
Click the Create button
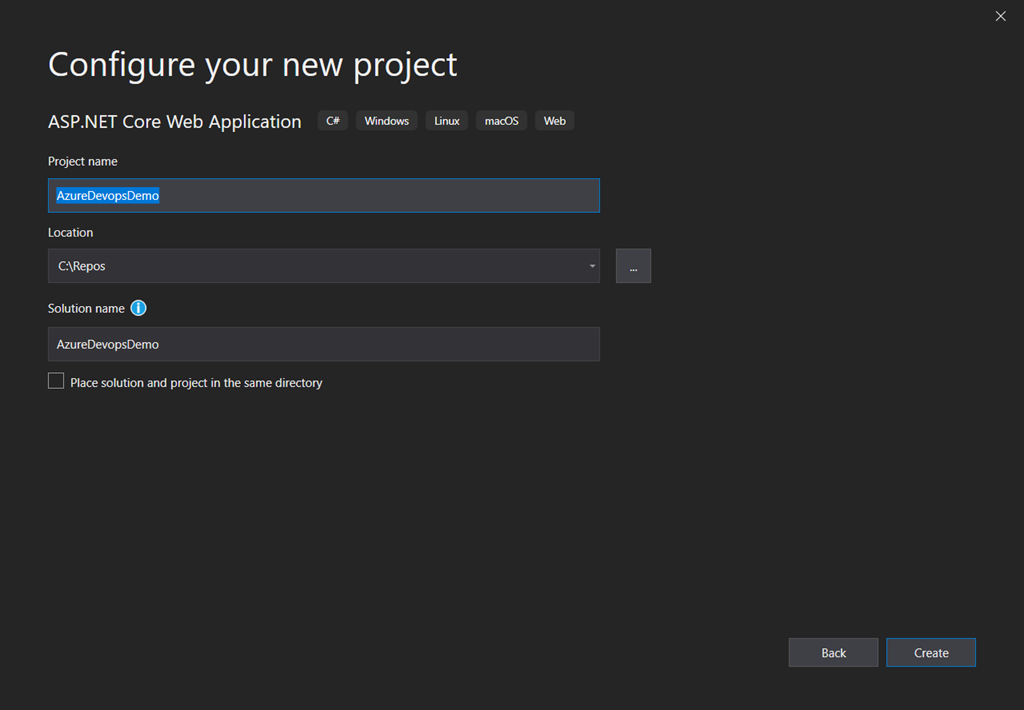[x=931, y=653]
